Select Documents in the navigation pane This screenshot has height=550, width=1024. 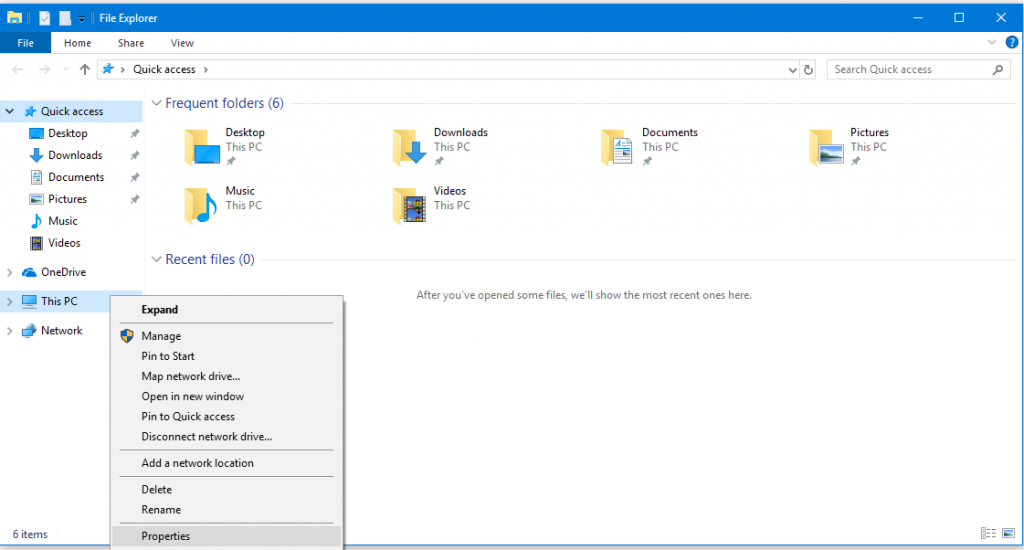click(x=76, y=177)
